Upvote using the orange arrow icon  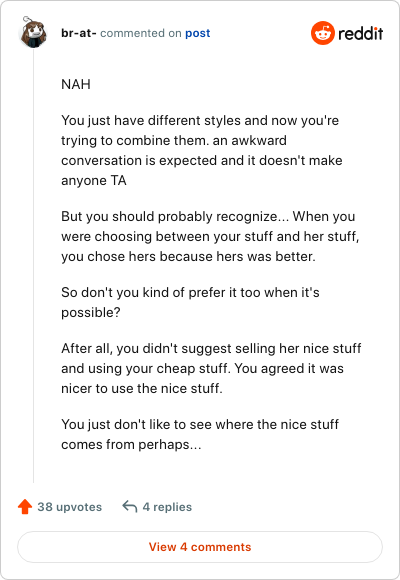pos(25,507)
